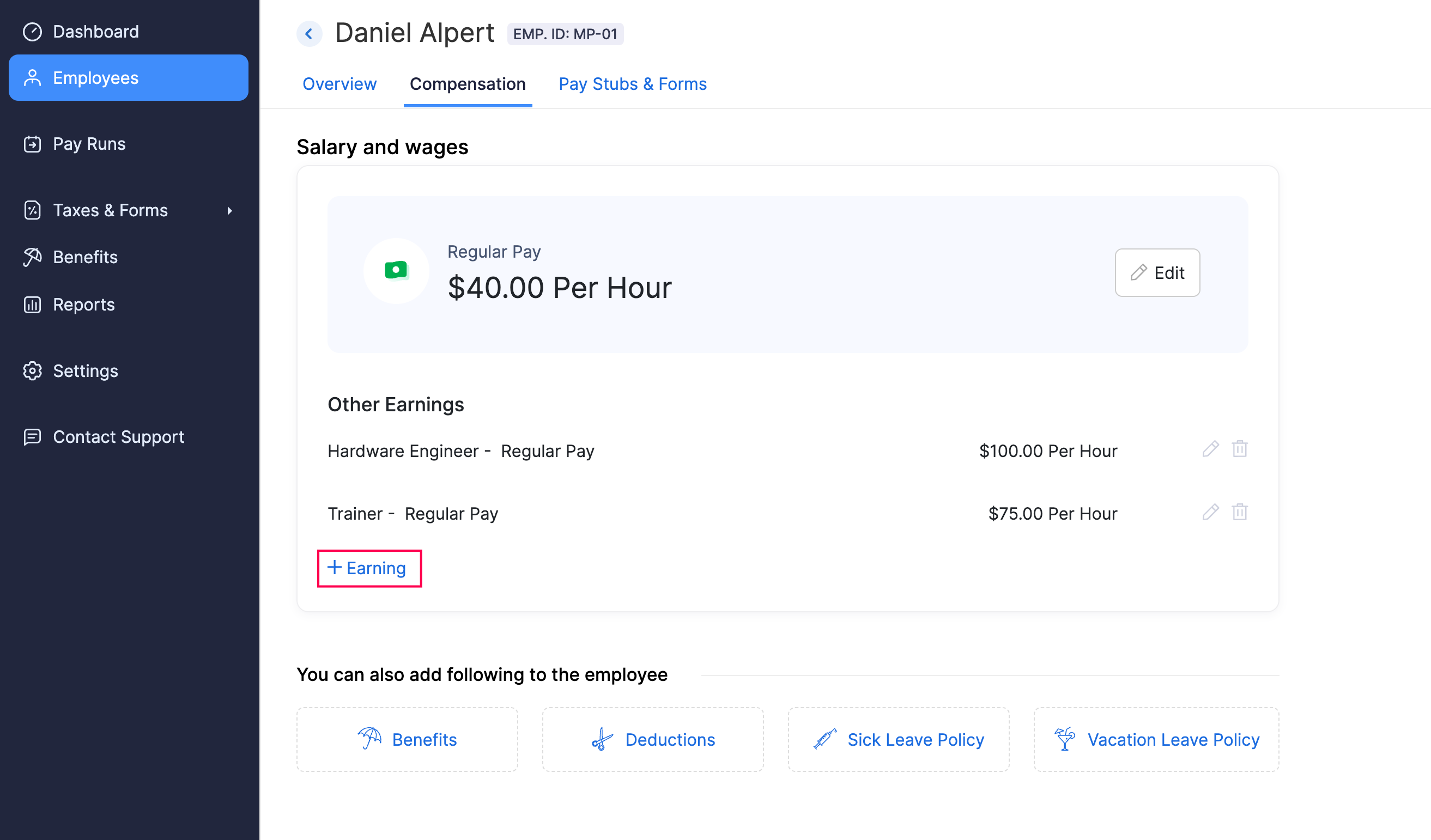Open Settings via the gear icon
Image resolution: width=1431 pixels, height=840 pixels.
pos(32,370)
